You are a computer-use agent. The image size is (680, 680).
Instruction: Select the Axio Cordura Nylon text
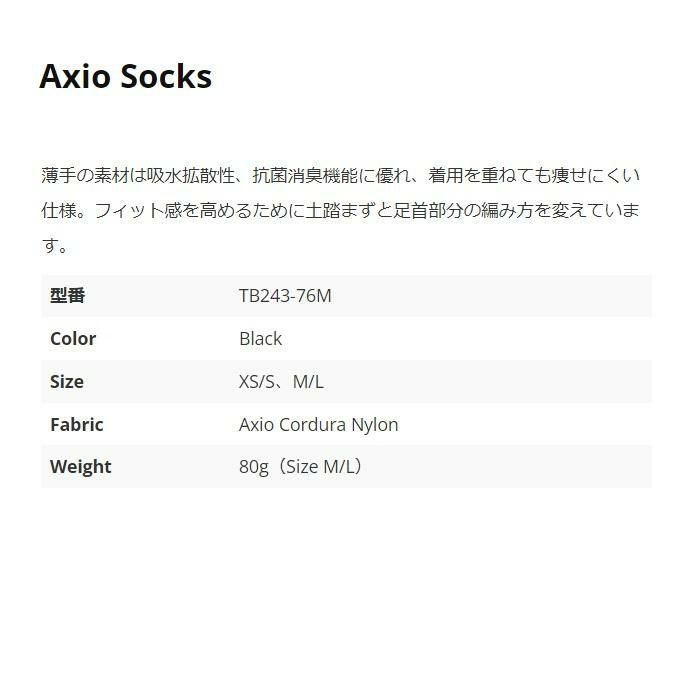click(318, 425)
